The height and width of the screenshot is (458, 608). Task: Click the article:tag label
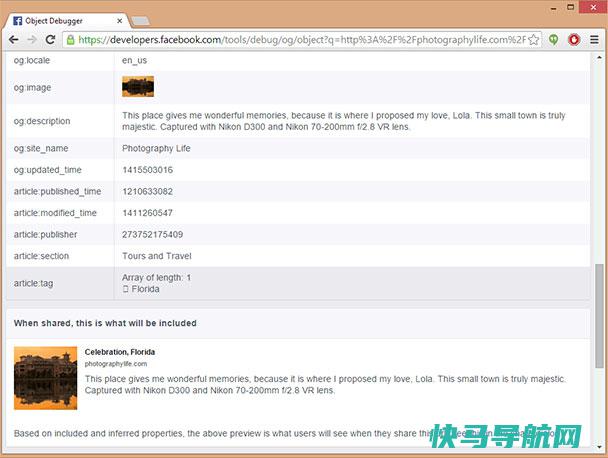click(33, 283)
